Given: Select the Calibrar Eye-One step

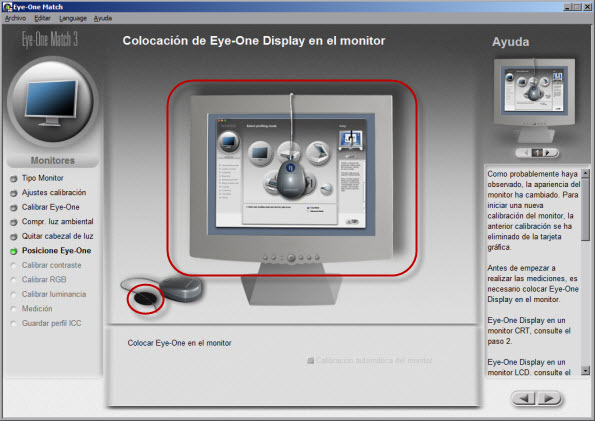Looking at the screenshot, I should [50, 207].
